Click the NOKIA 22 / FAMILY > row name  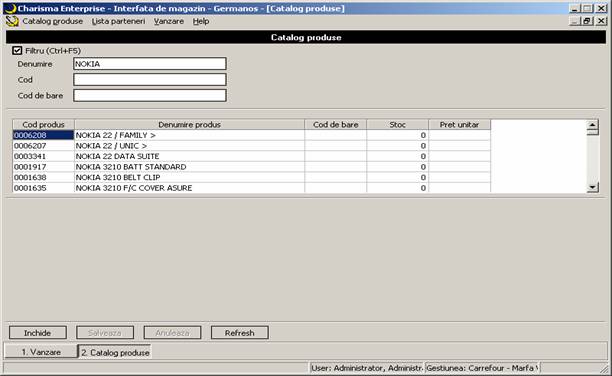coord(116,135)
